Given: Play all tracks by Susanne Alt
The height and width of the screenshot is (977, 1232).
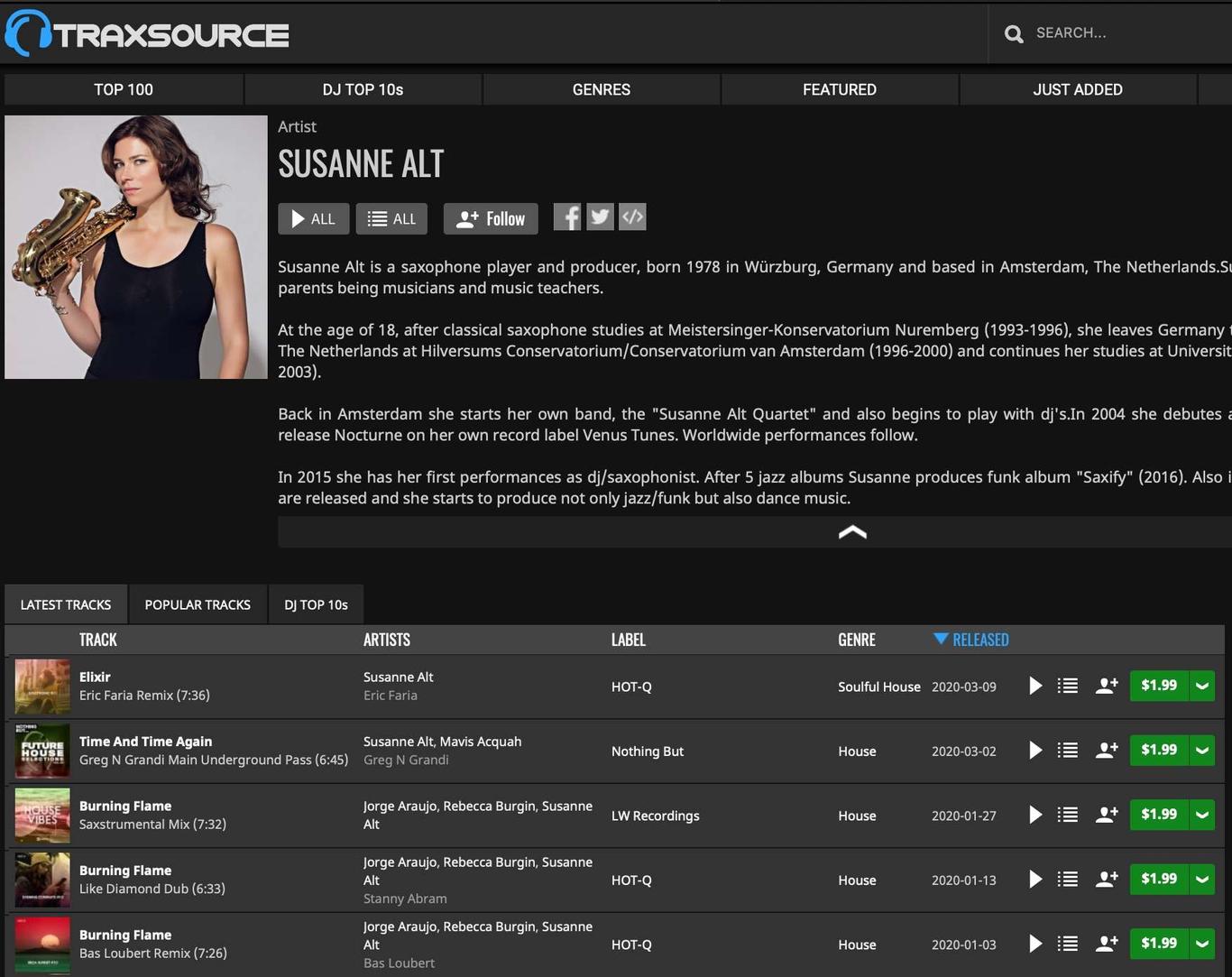Looking at the screenshot, I should point(314,218).
